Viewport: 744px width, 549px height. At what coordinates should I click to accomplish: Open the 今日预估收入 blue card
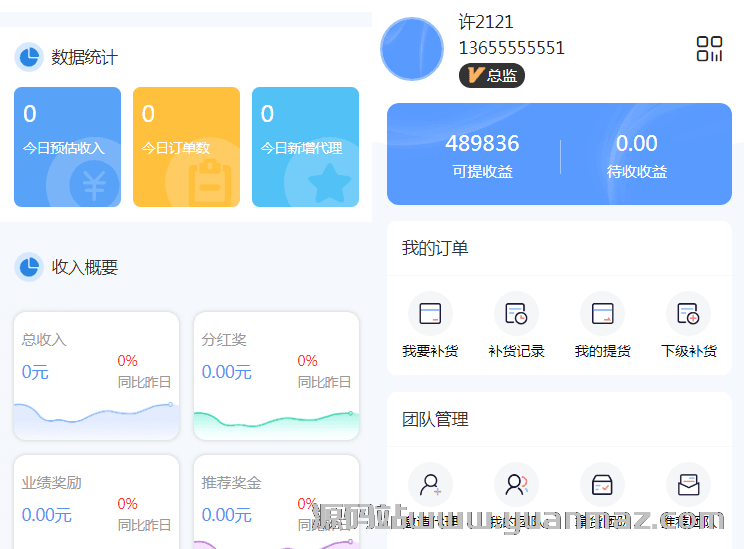[67, 147]
